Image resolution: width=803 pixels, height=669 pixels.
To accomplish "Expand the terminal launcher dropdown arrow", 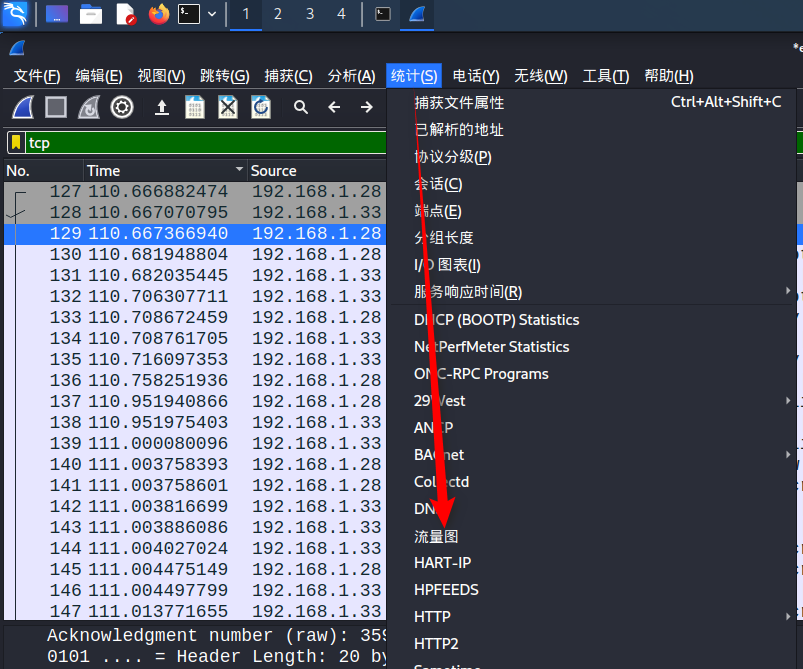I will 212,14.
